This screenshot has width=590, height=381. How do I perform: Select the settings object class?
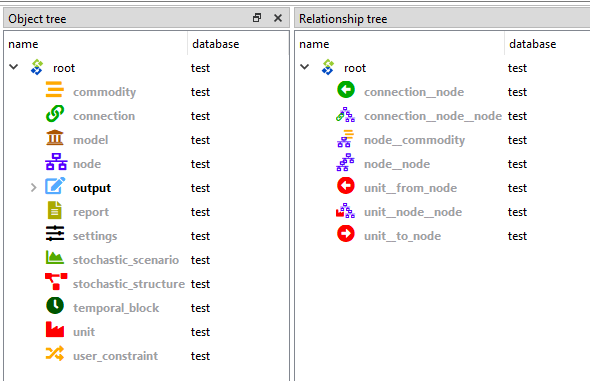coord(95,236)
